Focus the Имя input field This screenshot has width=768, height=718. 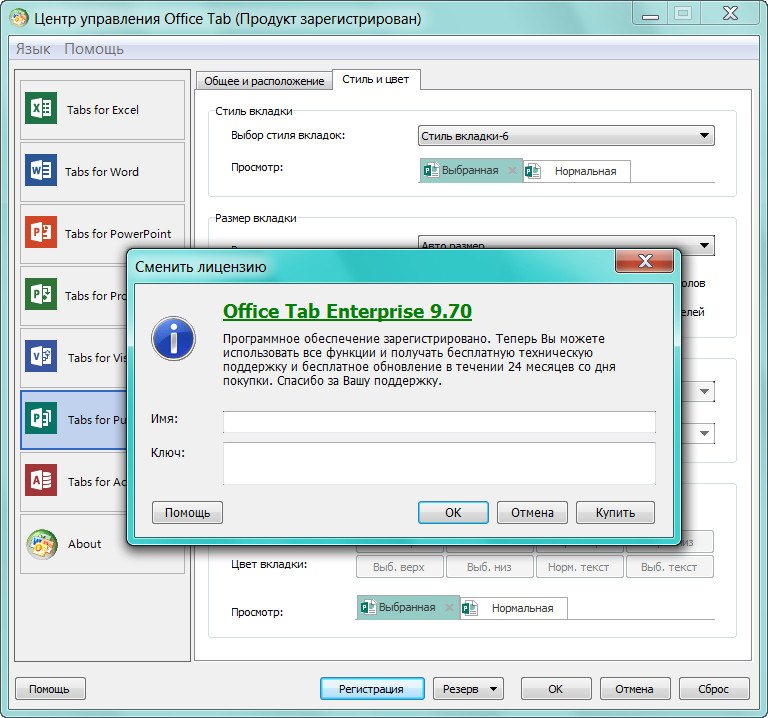[439, 422]
